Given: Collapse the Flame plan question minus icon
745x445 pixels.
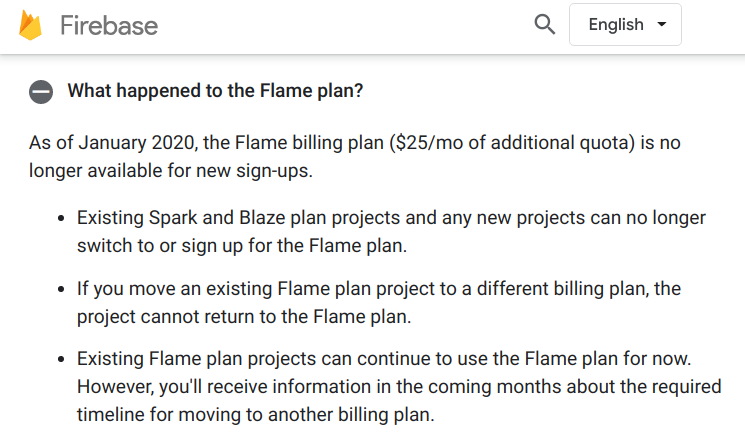Looking at the screenshot, I should [41, 91].
